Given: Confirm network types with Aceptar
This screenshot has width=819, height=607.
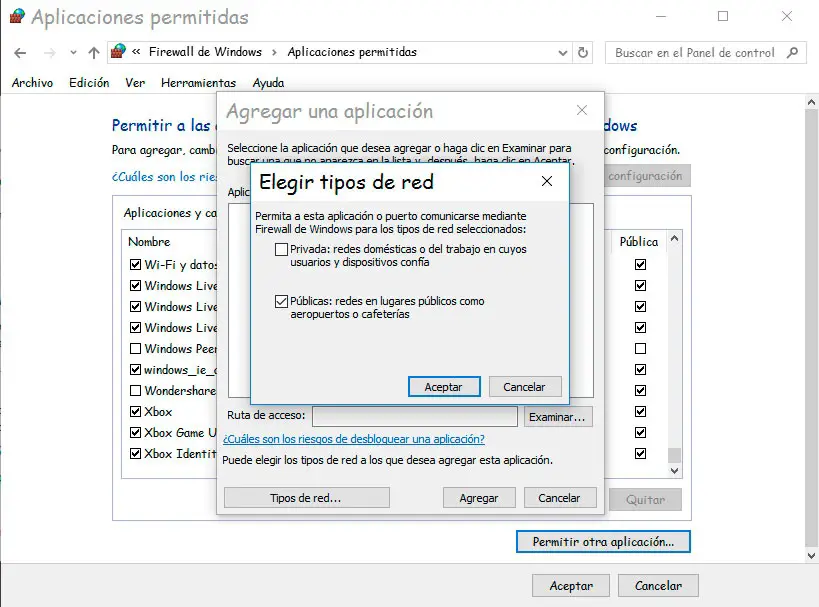Looking at the screenshot, I should (x=444, y=387).
